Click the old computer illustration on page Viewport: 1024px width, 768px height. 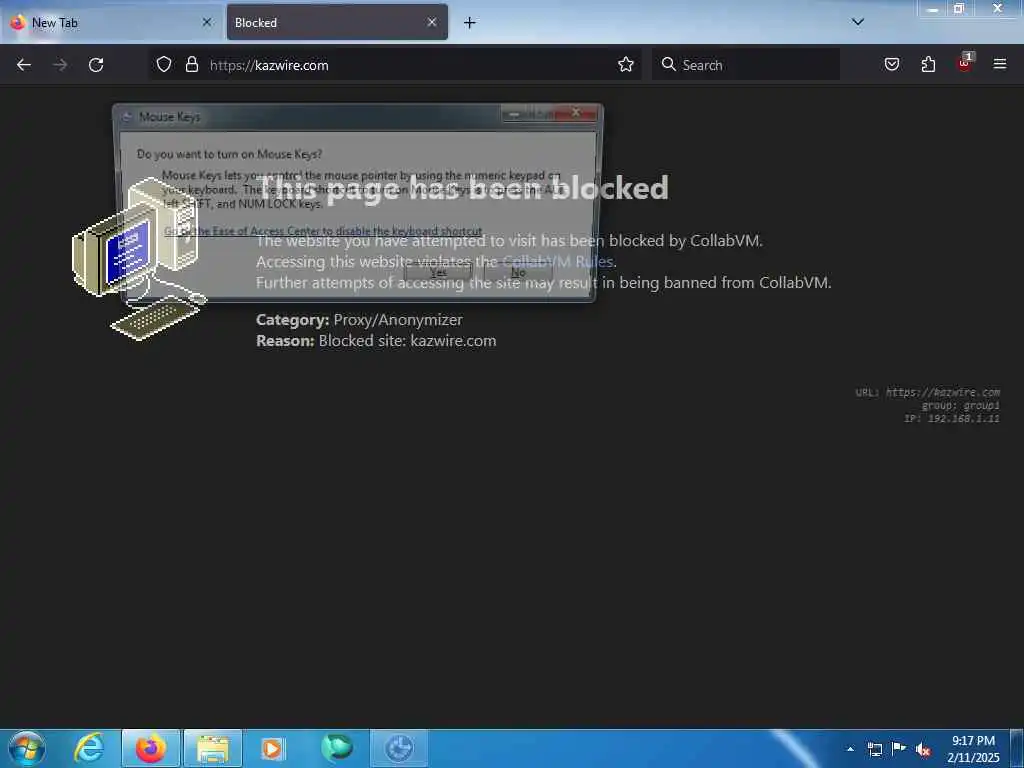[139, 259]
